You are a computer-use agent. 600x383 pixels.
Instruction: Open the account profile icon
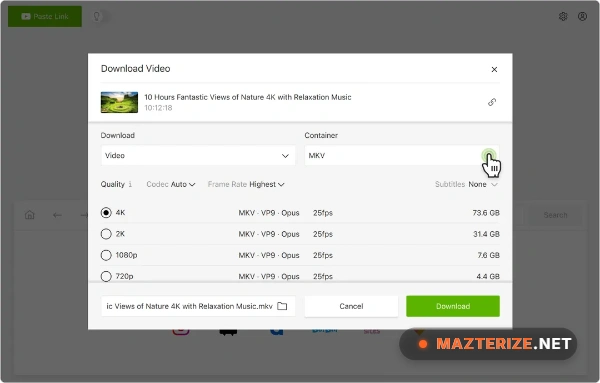[x=582, y=16]
